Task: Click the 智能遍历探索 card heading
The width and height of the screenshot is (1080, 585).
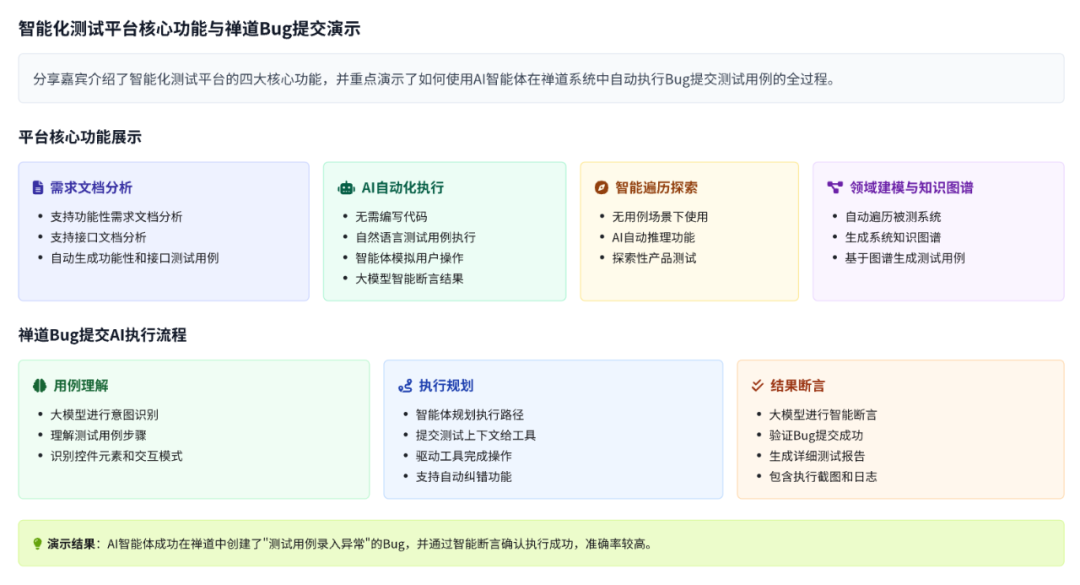Action: (655, 187)
